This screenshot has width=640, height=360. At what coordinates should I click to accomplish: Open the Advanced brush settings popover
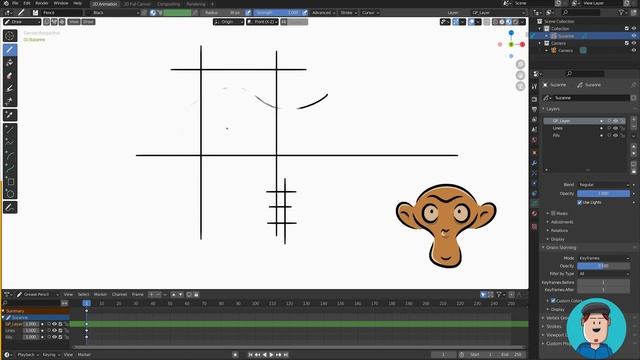click(x=323, y=13)
